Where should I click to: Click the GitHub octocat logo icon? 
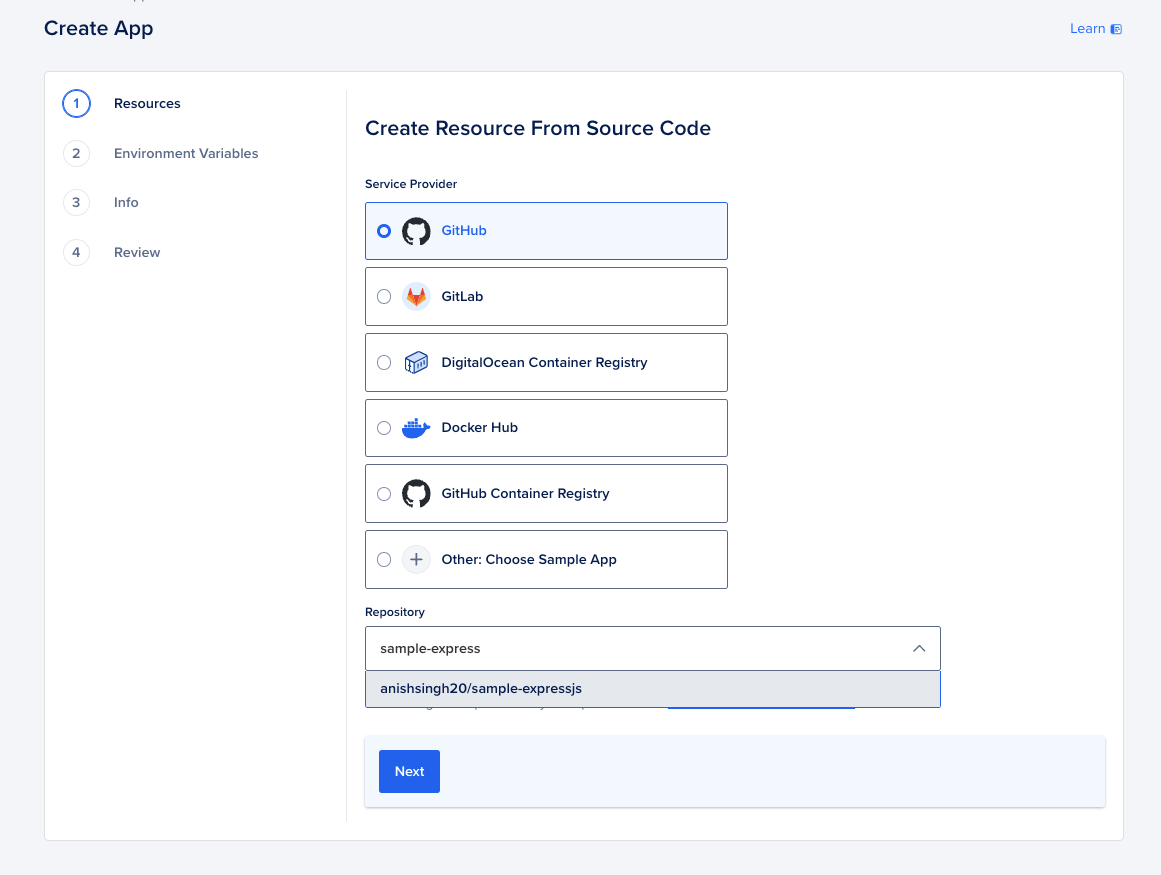pyautogui.click(x=416, y=231)
